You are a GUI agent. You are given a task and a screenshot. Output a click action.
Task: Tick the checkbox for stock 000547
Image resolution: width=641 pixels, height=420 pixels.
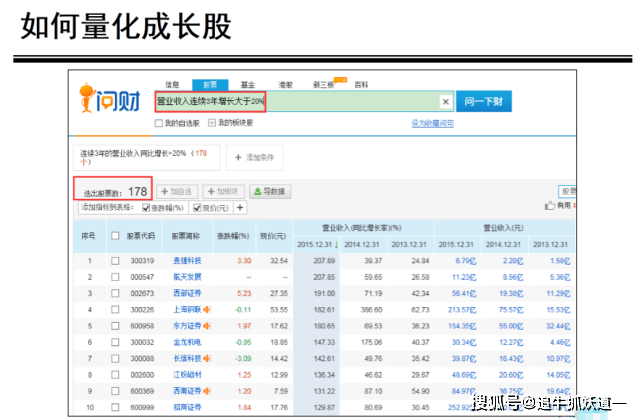coord(115,277)
